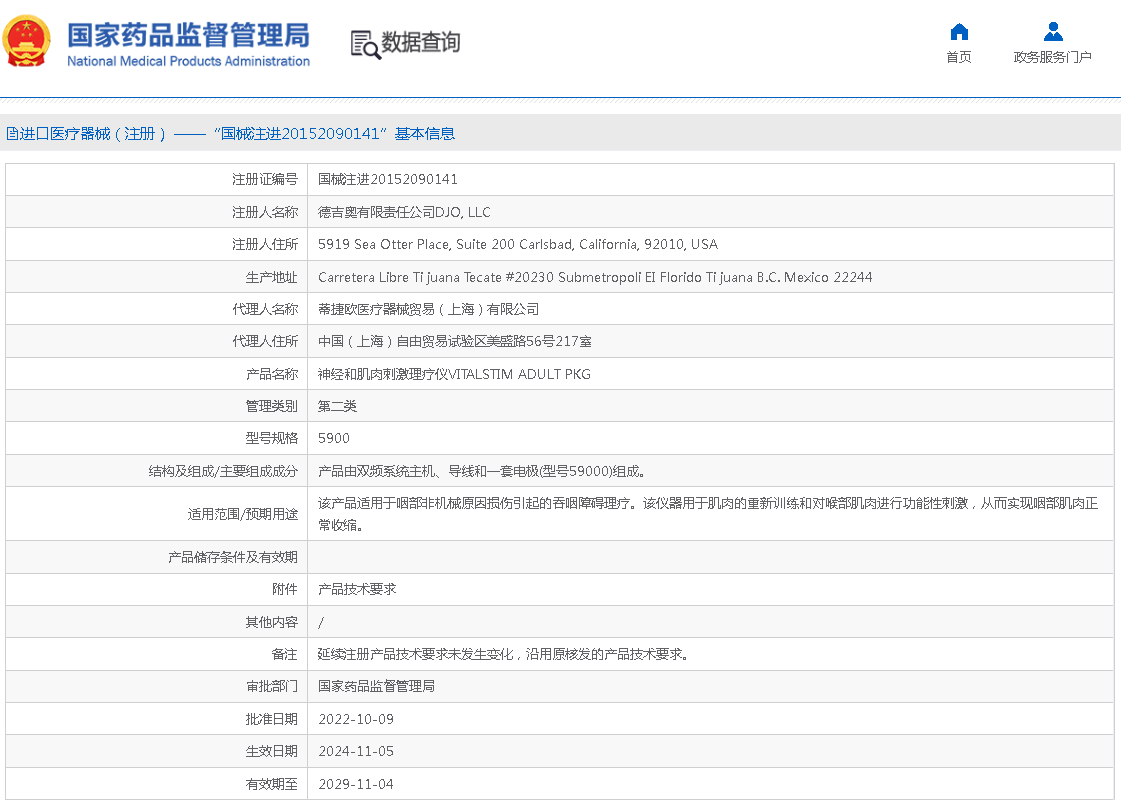
Task: Click the Tijuana production address value
Action: (x=594, y=277)
